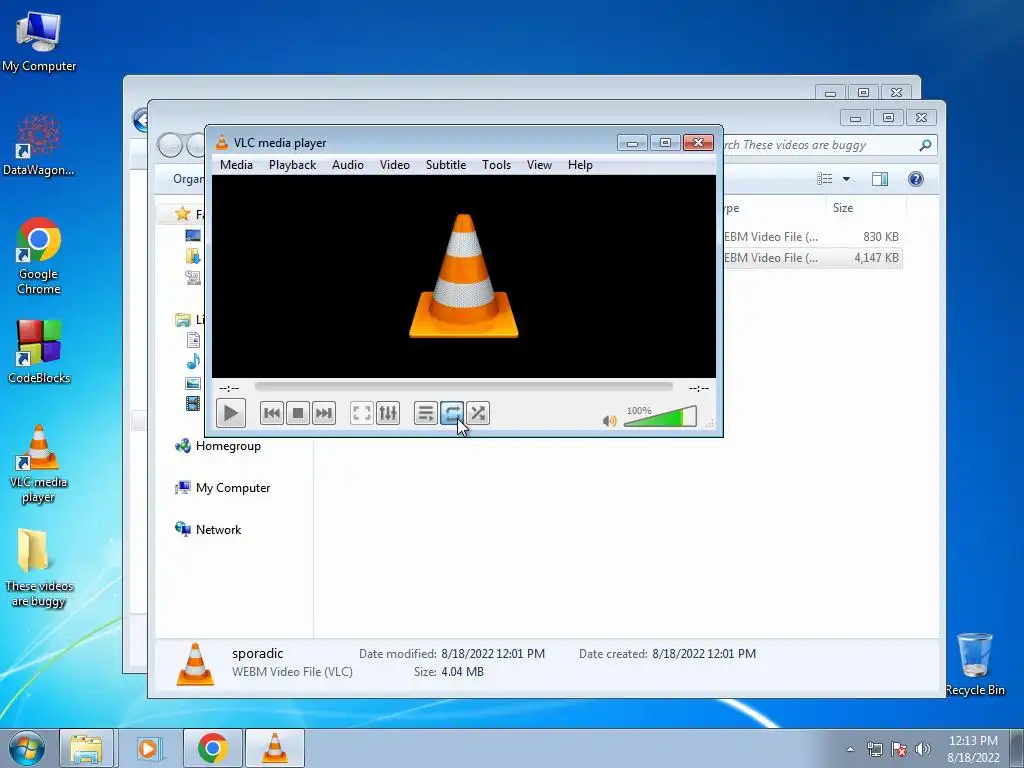The height and width of the screenshot is (768, 1024).
Task: Select Google Chrome desktop shortcut
Action: 39,255
